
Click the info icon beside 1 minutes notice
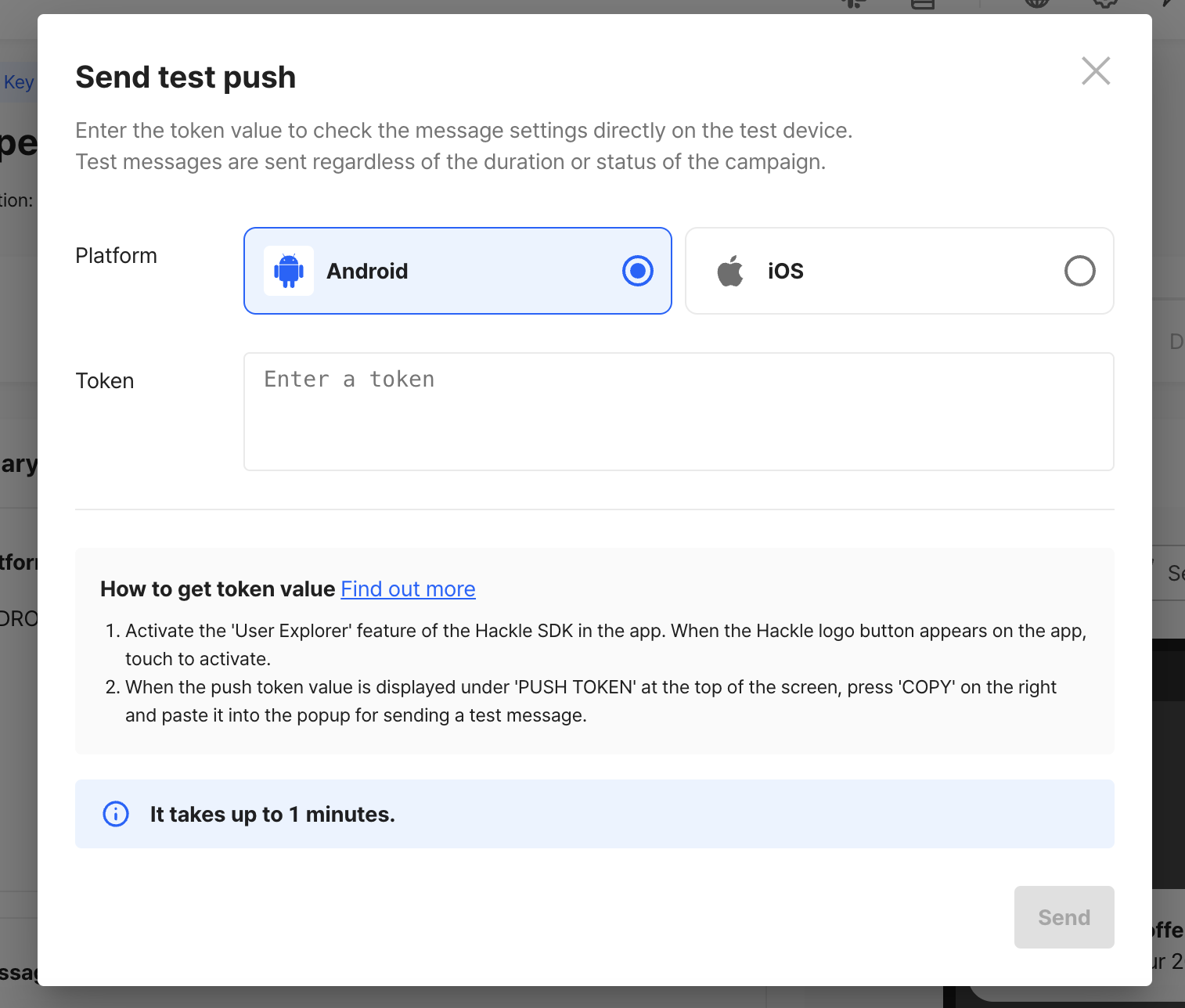pos(116,814)
